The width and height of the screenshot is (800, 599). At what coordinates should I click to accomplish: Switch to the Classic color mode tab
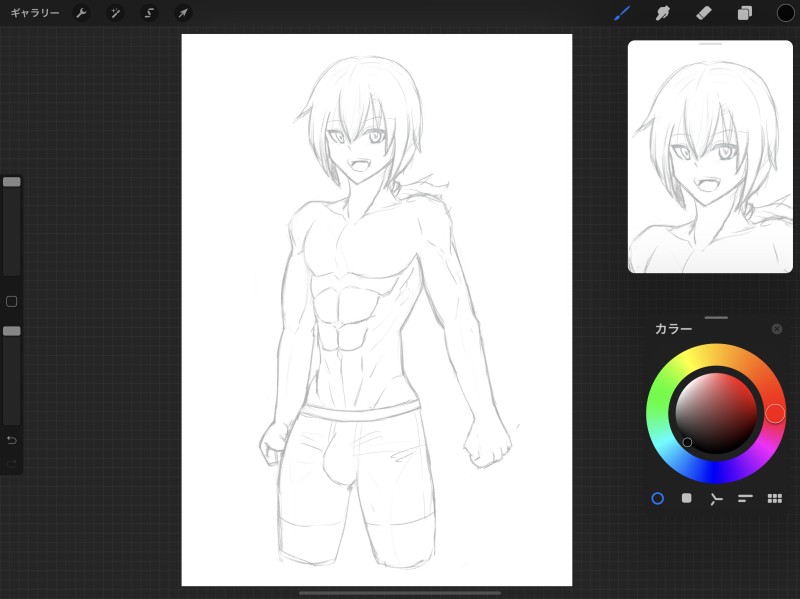pos(687,498)
